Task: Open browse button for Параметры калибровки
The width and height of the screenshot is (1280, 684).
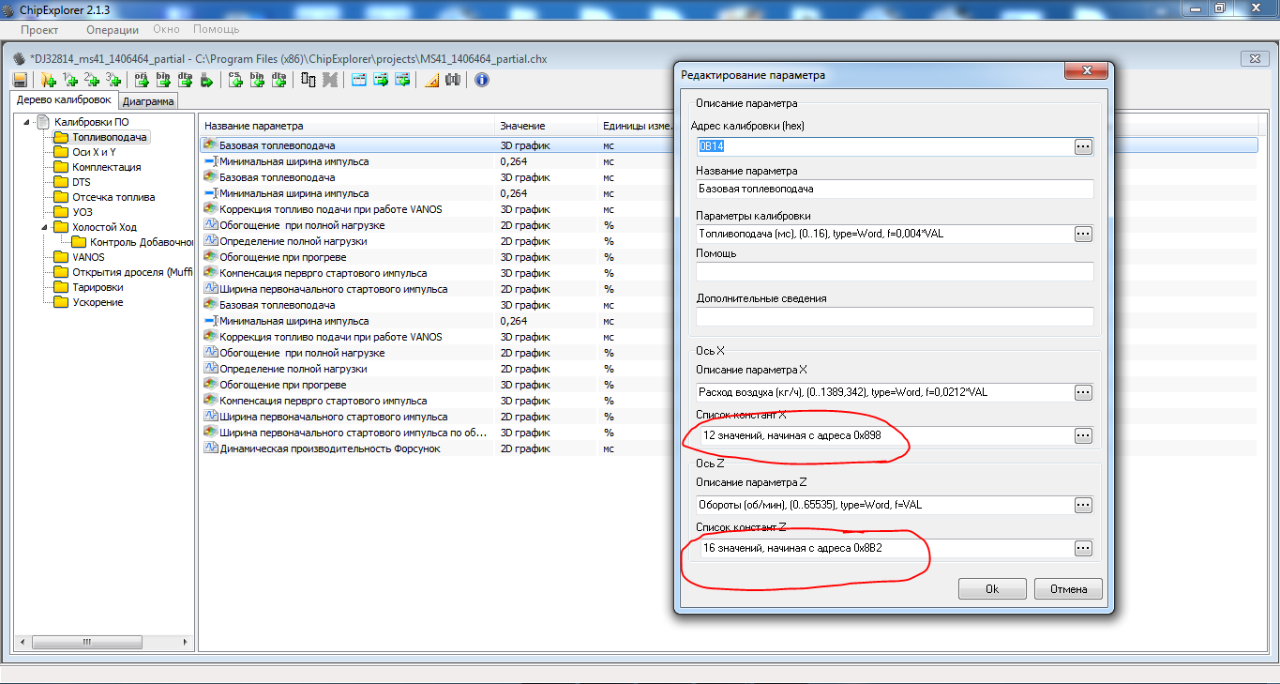Action: click(1082, 234)
